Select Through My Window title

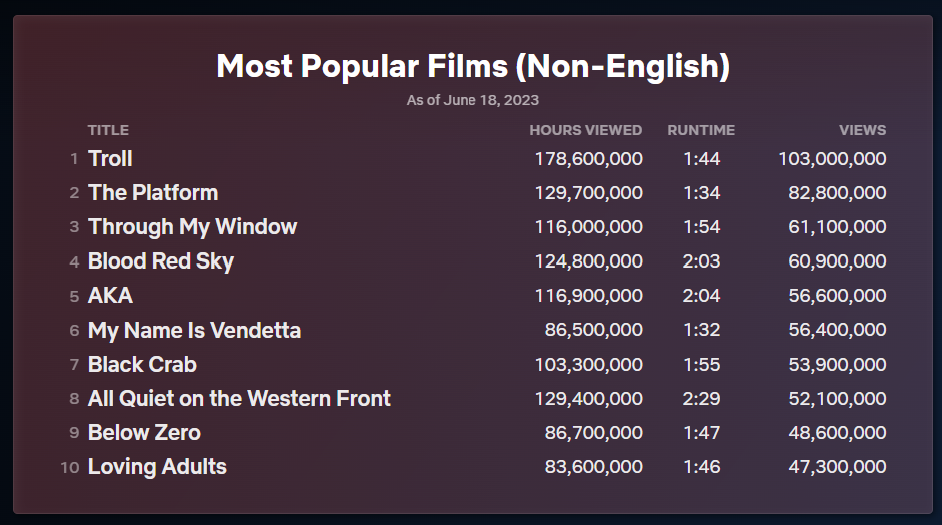pyautogui.click(x=192, y=227)
